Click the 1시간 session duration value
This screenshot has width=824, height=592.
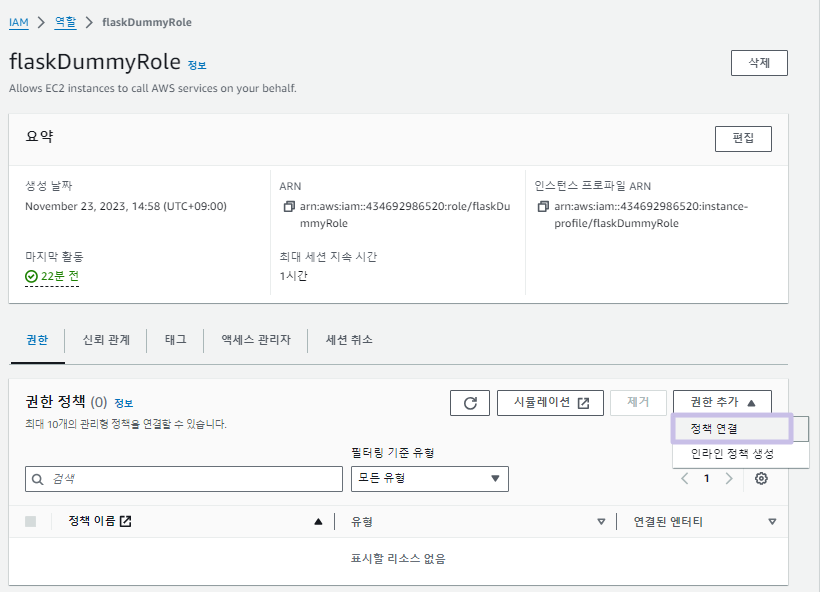click(293, 276)
